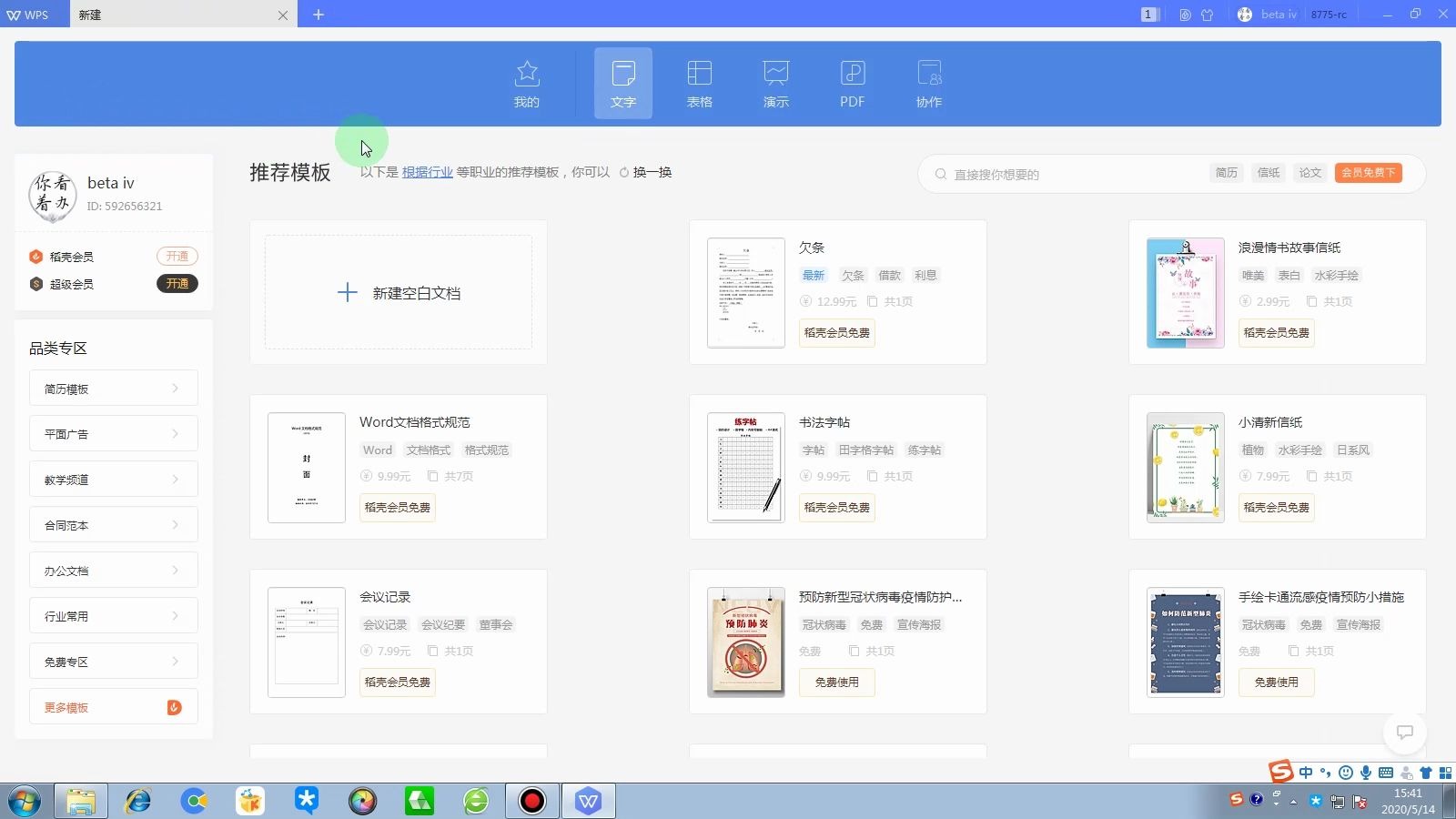The height and width of the screenshot is (819, 1456).
Task: Click the 信纸 search tag
Action: (x=1269, y=173)
